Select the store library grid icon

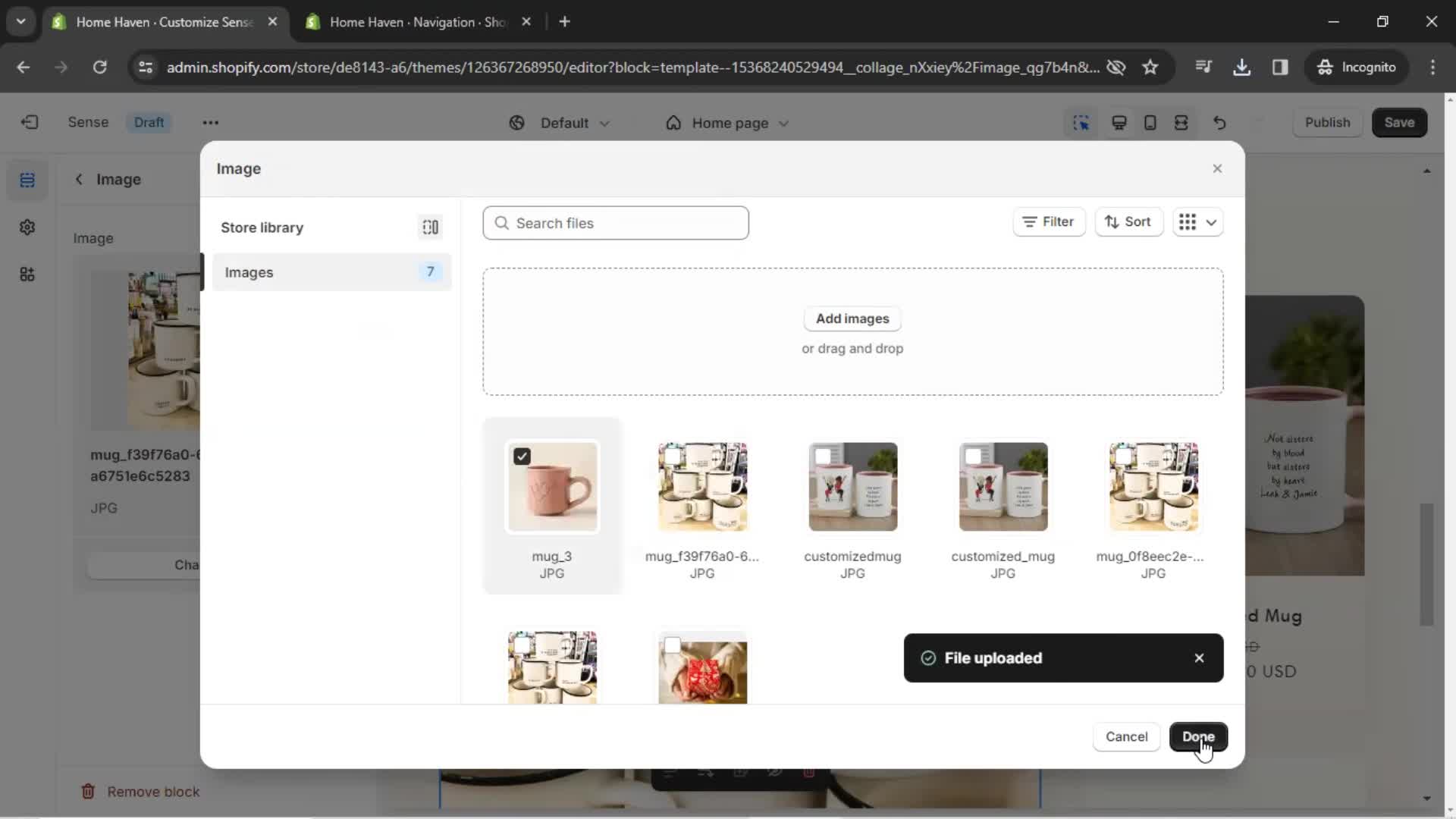click(x=431, y=227)
